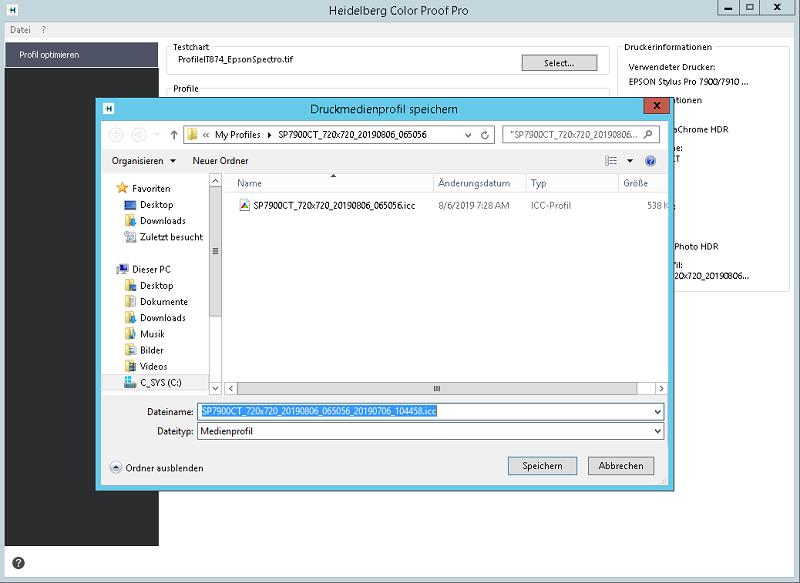Screen dimensions: 800x583
Task: Go up one folder level with up arrow
Action: coord(174,135)
